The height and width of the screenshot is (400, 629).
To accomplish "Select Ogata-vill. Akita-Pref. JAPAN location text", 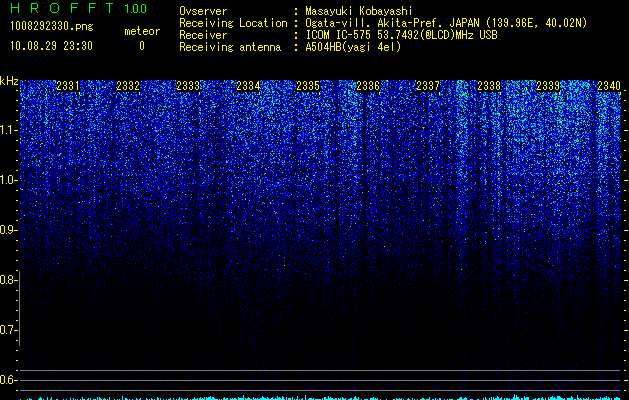I will (x=446, y=23).
